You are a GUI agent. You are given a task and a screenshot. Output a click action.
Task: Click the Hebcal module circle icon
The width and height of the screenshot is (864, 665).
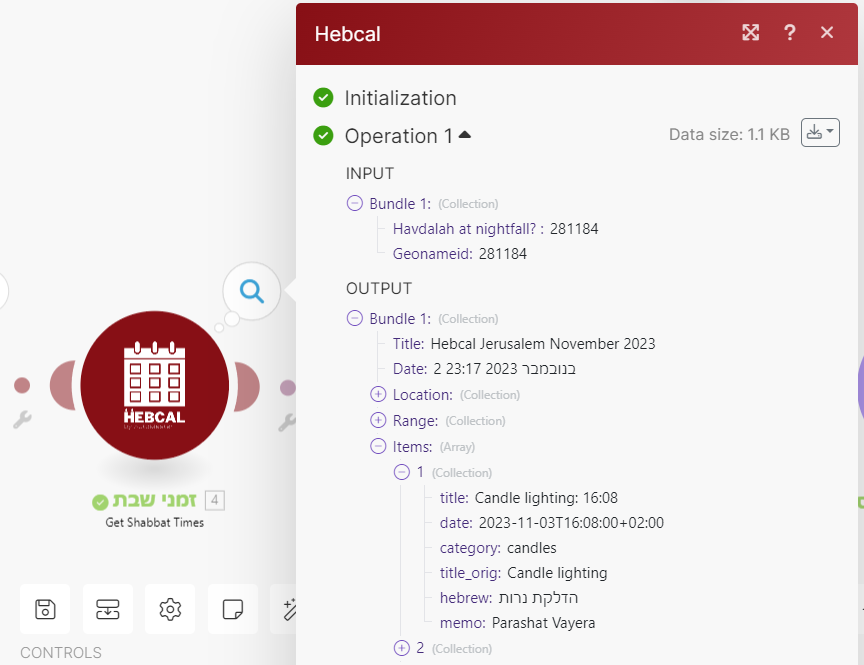point(155,385)
